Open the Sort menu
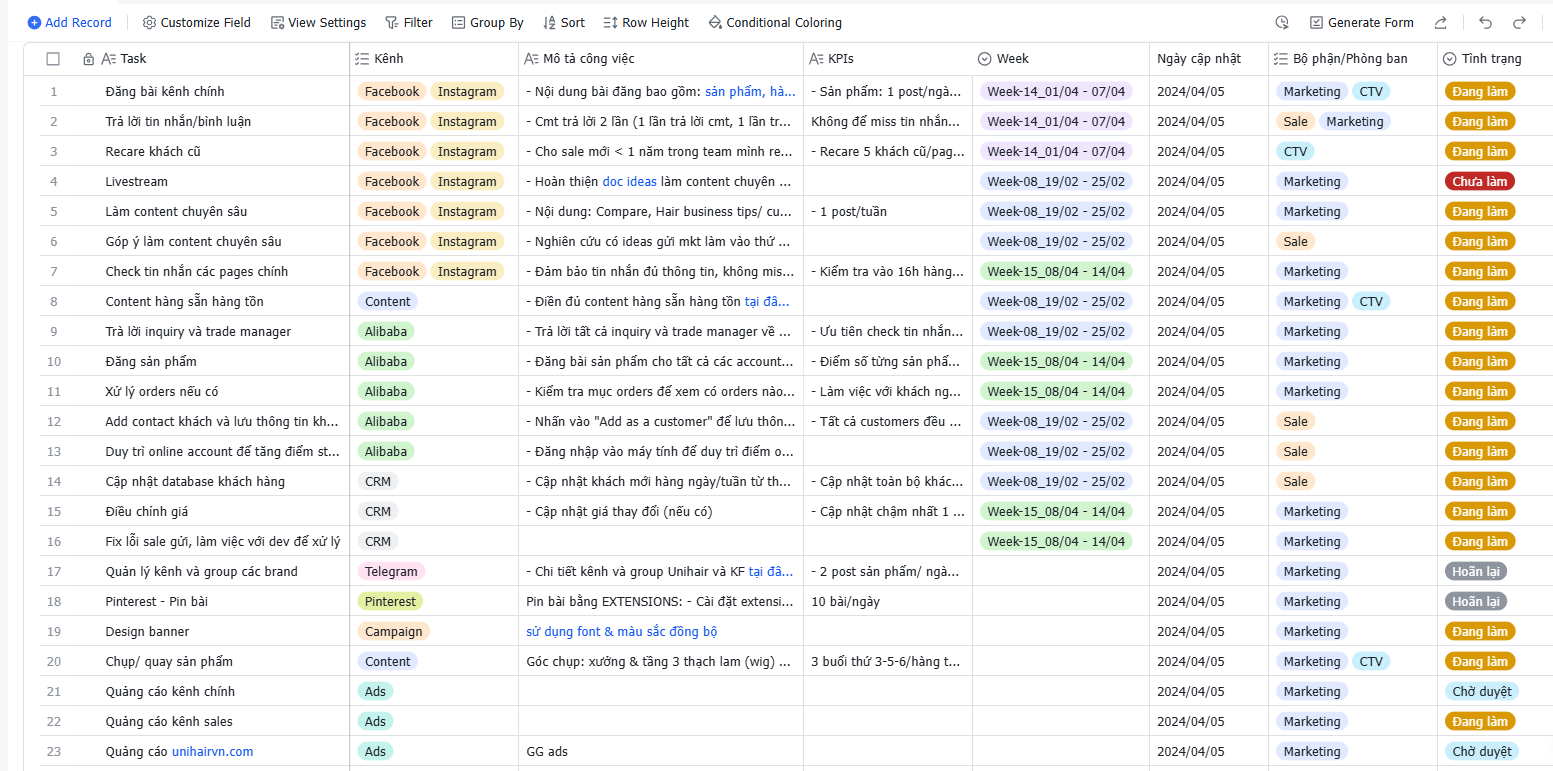 tap(564, 22)
